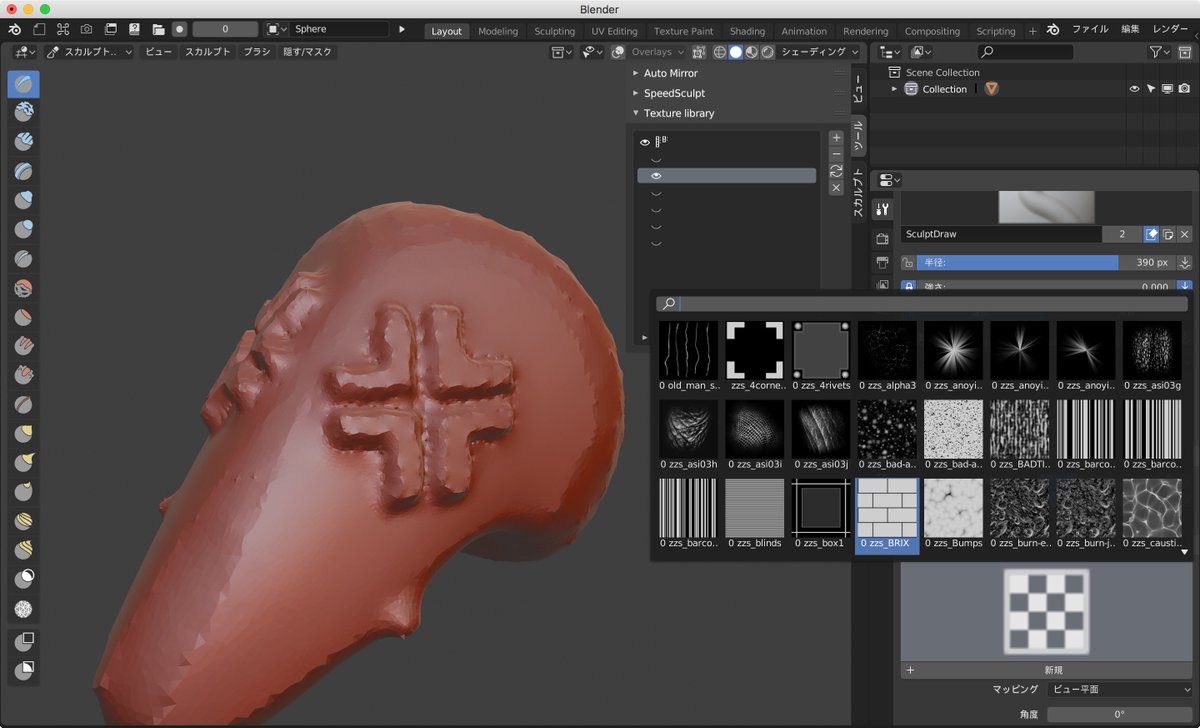Switch to the Sculpting workspace tab
The image size is (1200, 728).
(x=554, y=31)
